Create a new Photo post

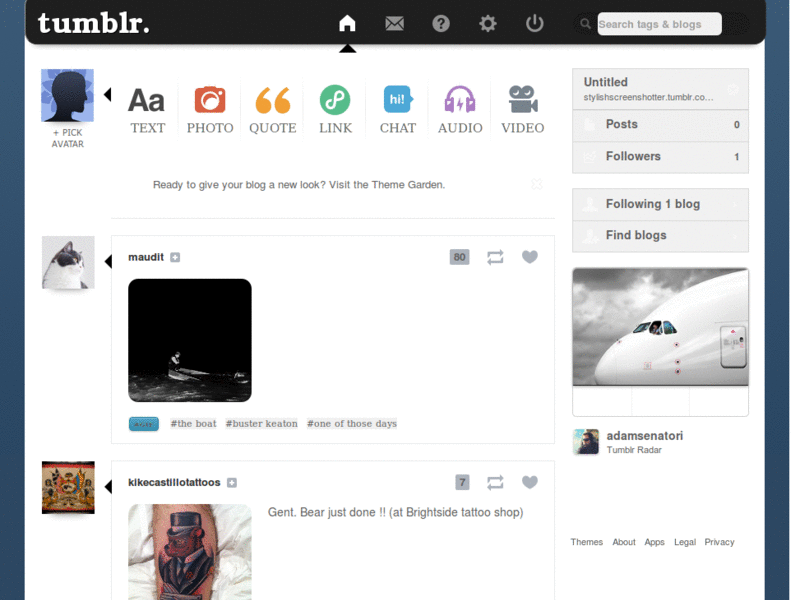click(210, 110)
